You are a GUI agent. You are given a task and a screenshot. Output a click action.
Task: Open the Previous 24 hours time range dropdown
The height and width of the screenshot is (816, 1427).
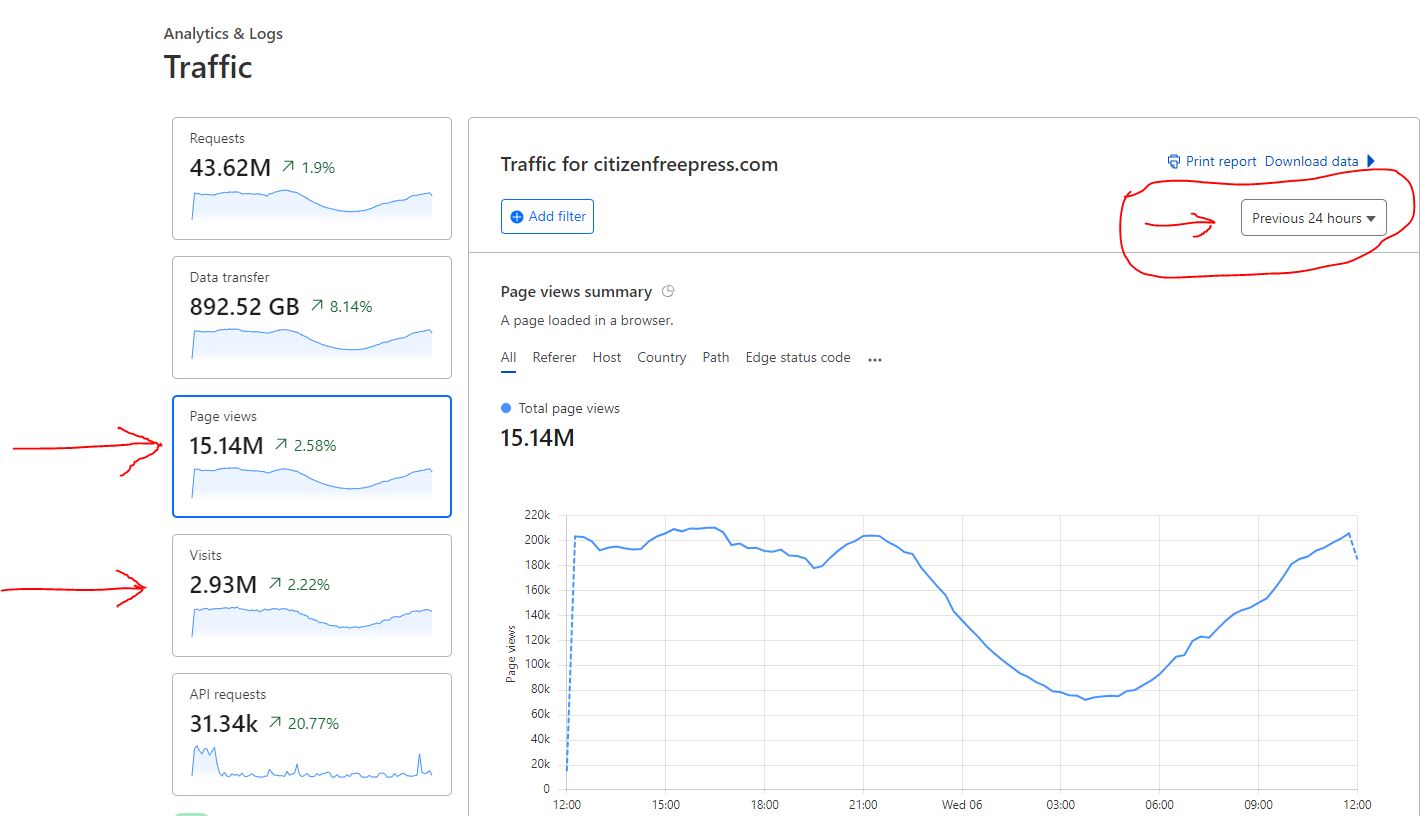[x=1313, y=218]
